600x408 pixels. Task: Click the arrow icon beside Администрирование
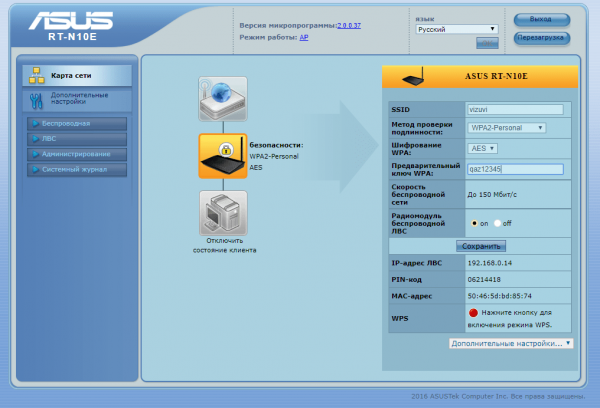pos(36,154)
